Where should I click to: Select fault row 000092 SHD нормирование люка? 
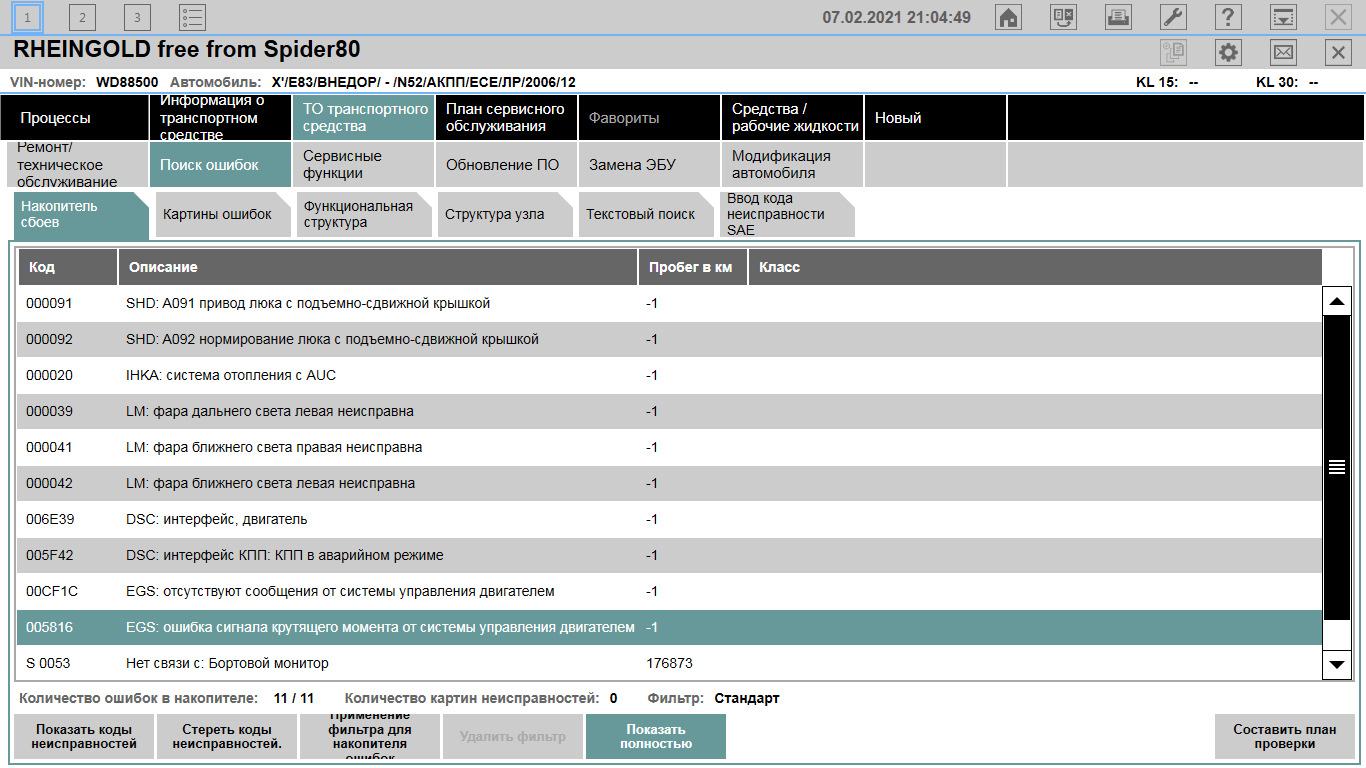click(x=670, y=339)
